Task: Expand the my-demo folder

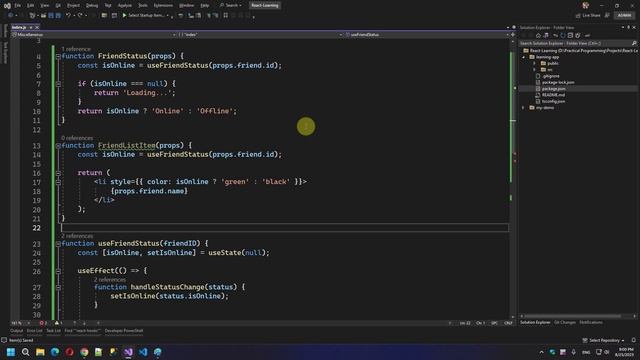Action: coord(524,108)
